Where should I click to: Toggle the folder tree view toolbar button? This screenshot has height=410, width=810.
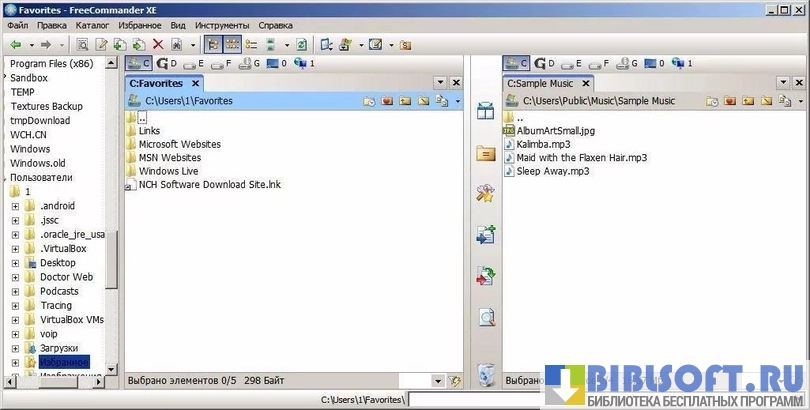tap(214, 45)
